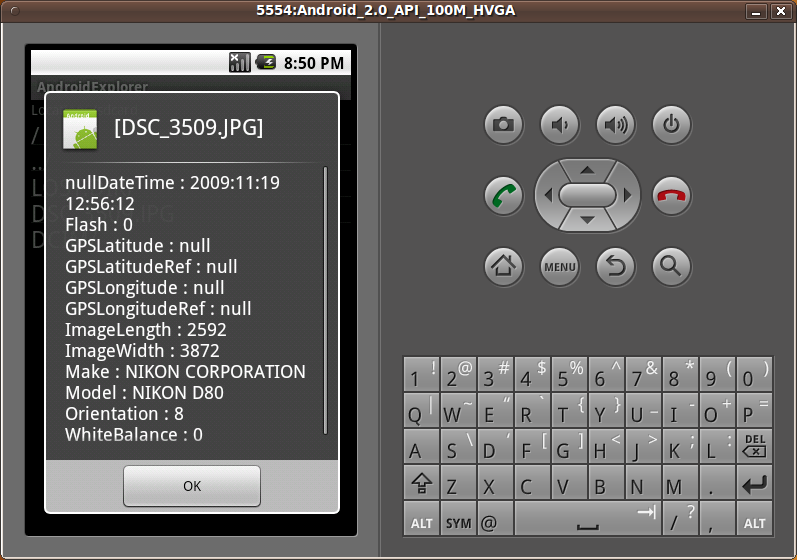Click the slash question mark key

[680, 519]
